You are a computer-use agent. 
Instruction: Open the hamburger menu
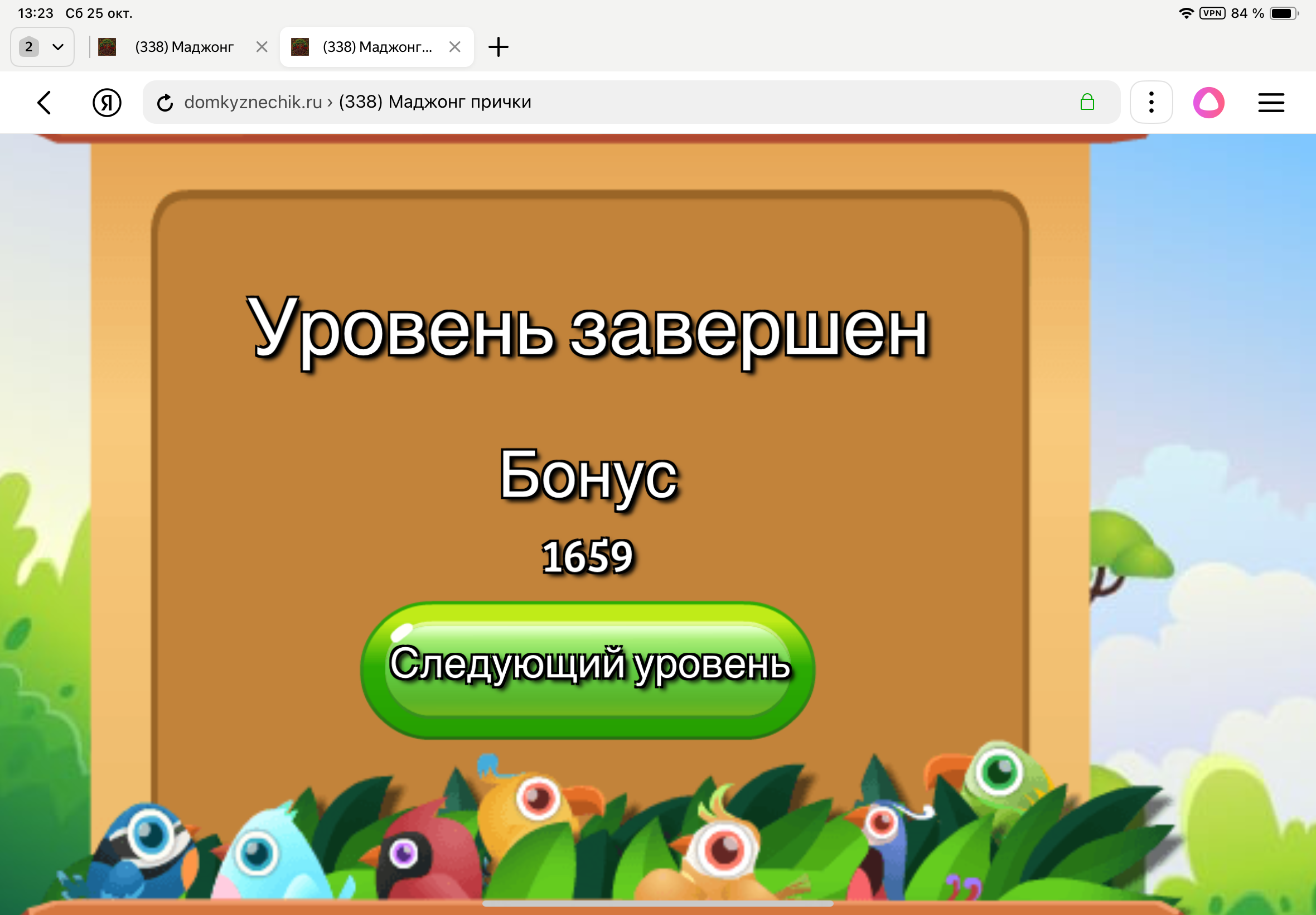point(1271,103)
